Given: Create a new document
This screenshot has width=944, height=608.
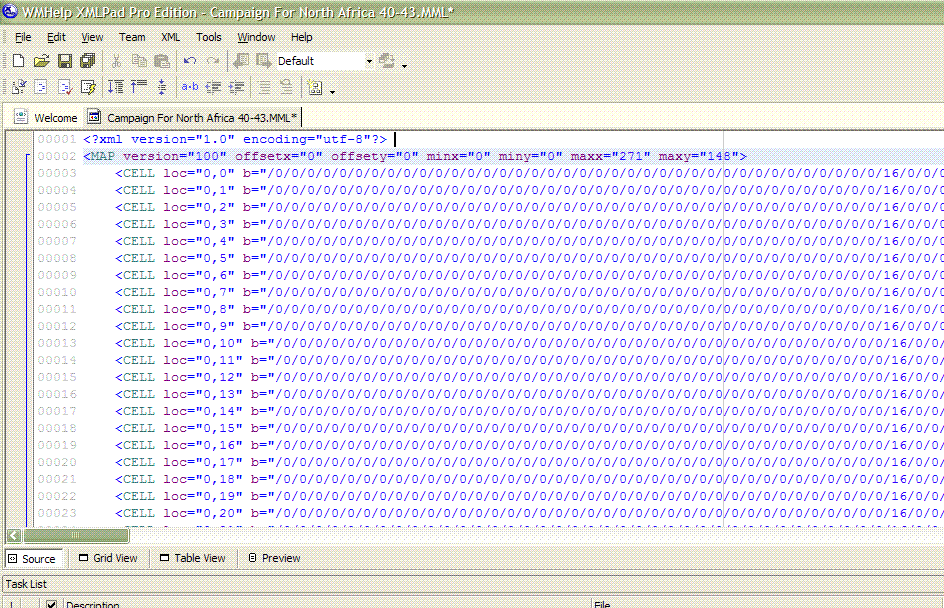Looking at the screenshot, I should point(19,61).
